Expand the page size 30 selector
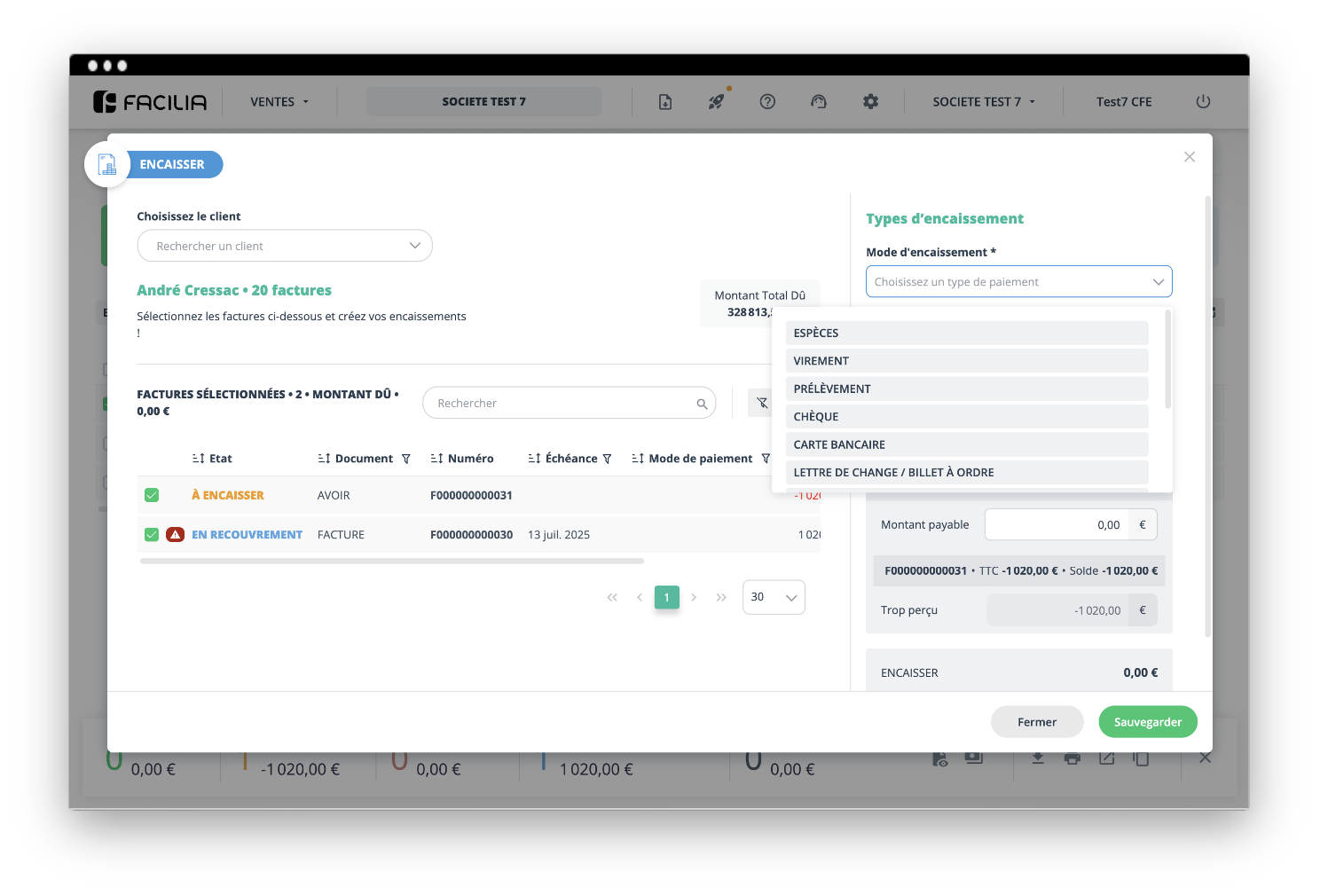The image size is (1320, 896). click(774, 597)
